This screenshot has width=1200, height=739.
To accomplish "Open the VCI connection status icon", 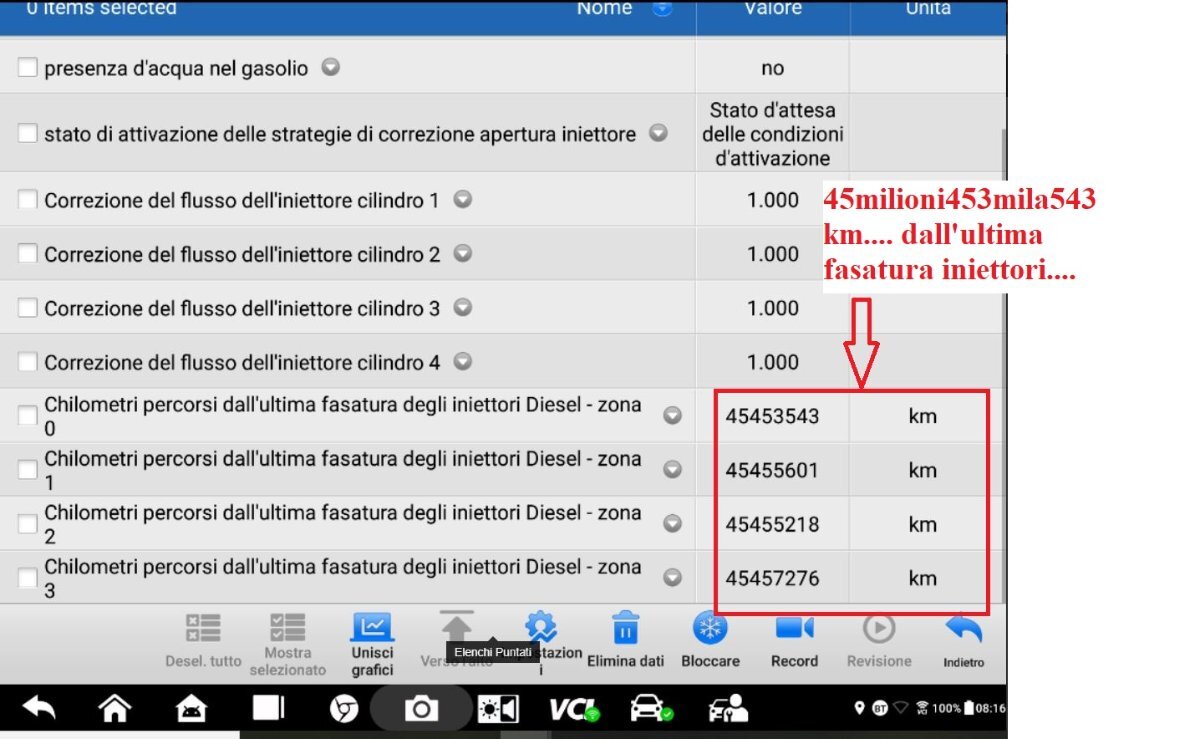I will coord(575,709).
